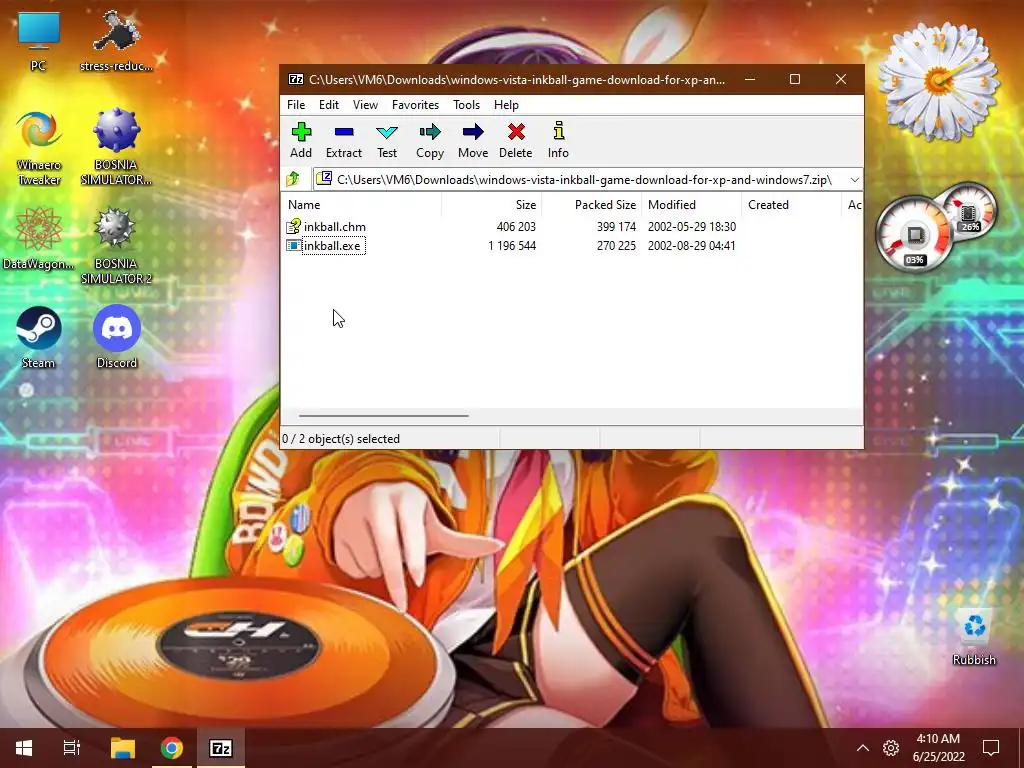Open Chrome from the taskbar
1024x768 pixels.
pyautogui.click(x=172, y=748)
